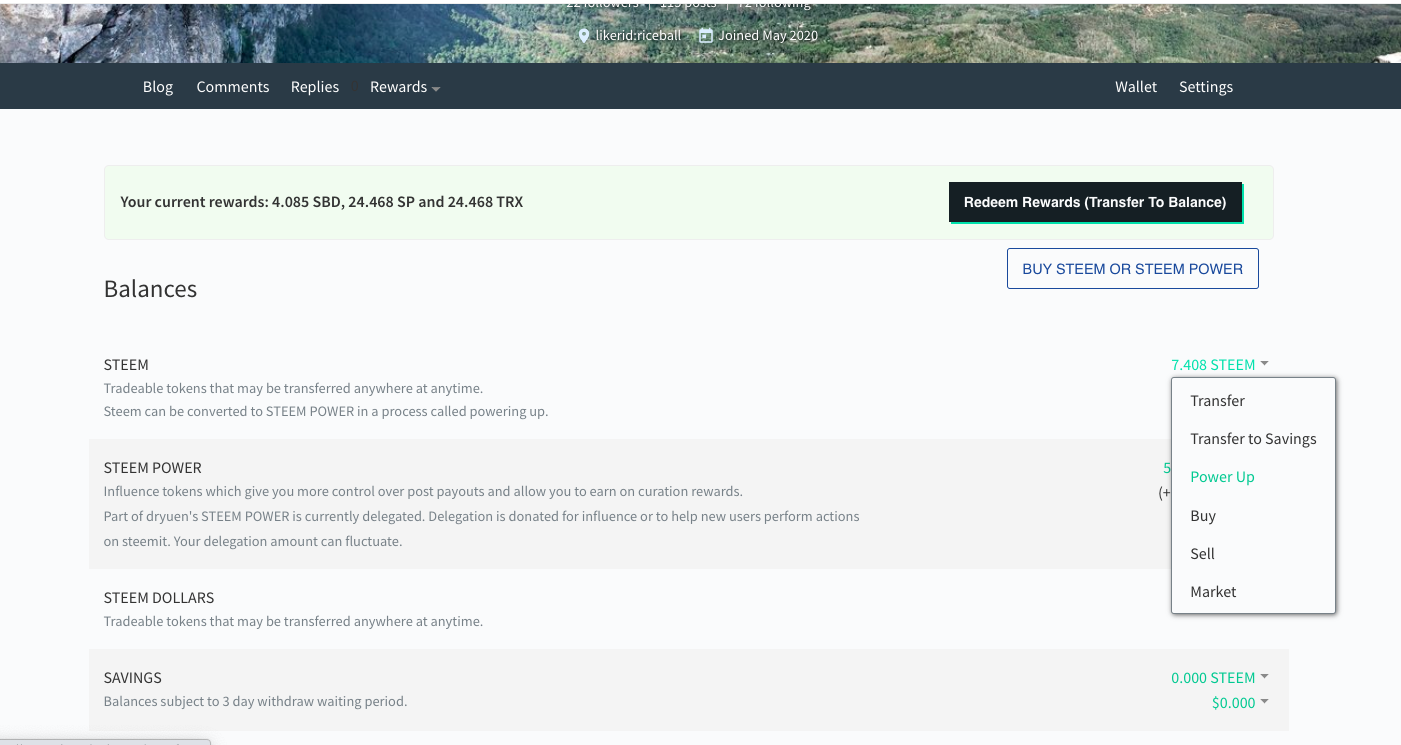Expand the 0.000 STEEM savings dropdown
Screen dimensions: 1401x745
pos(1219,678)
